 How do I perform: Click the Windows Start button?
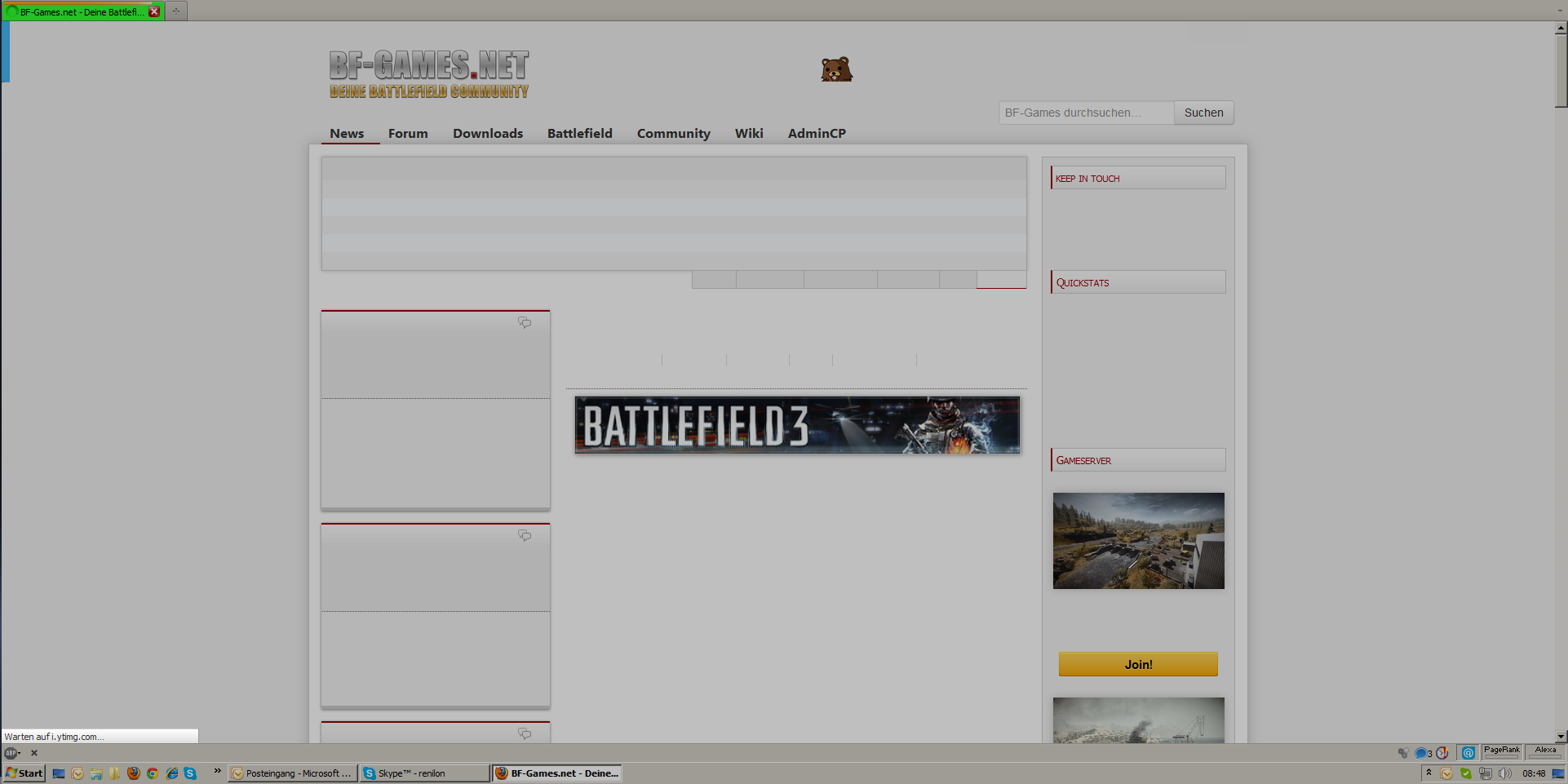pyautogui.click(x=24, y=773)
